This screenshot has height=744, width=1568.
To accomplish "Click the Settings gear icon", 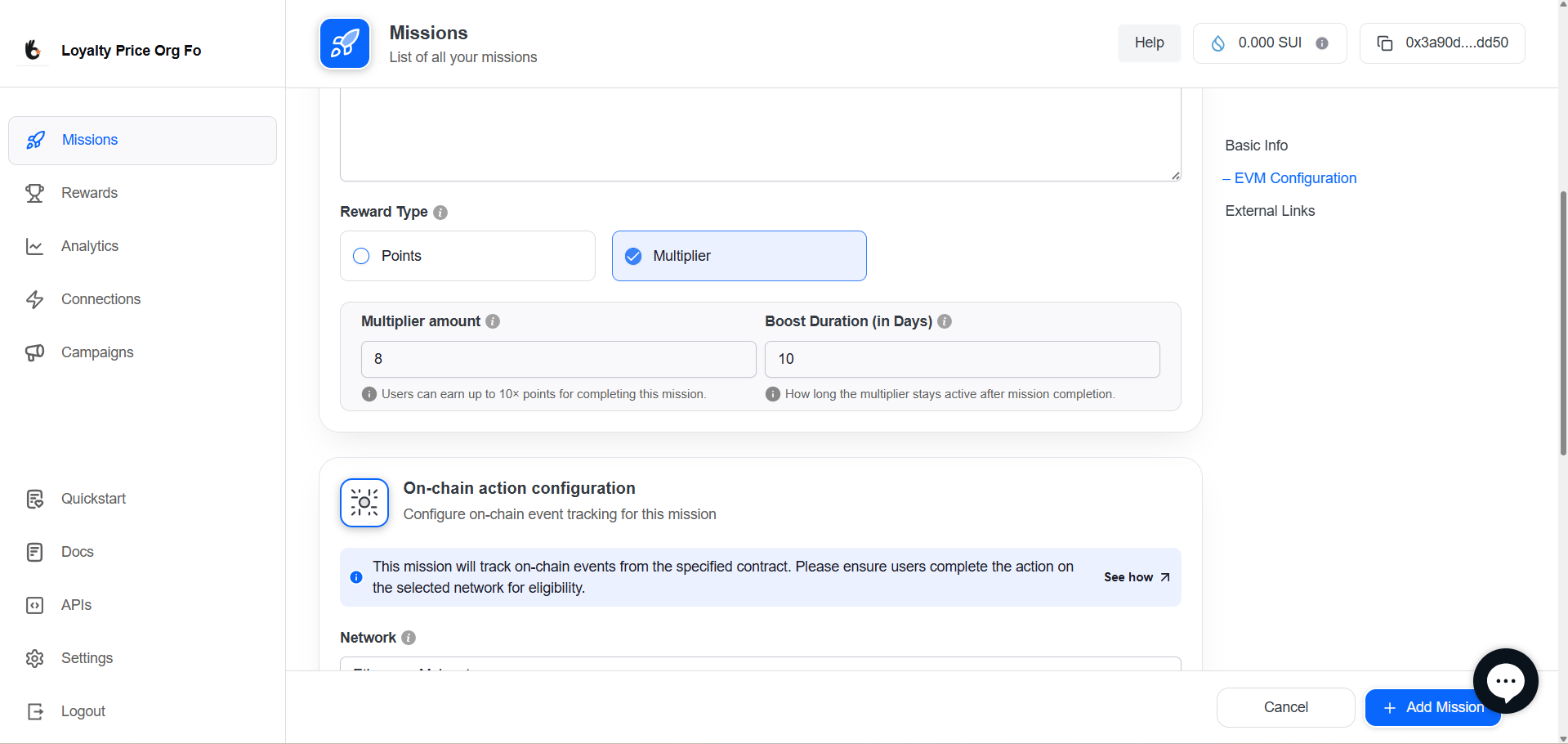I will tap(34, 658).
